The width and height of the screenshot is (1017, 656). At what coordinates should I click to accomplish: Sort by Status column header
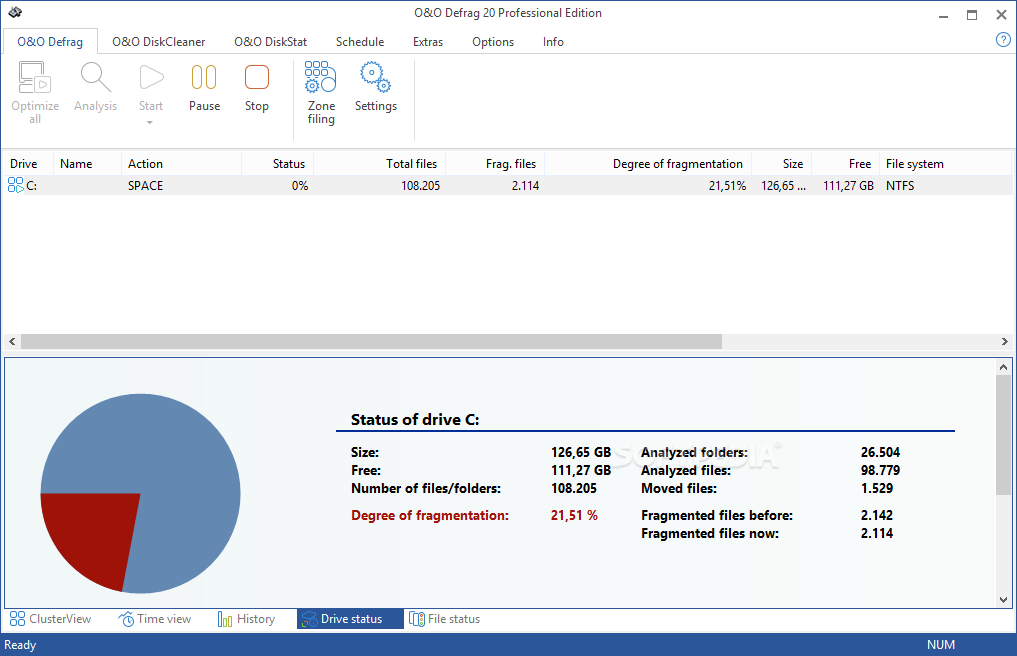(278, 164)
